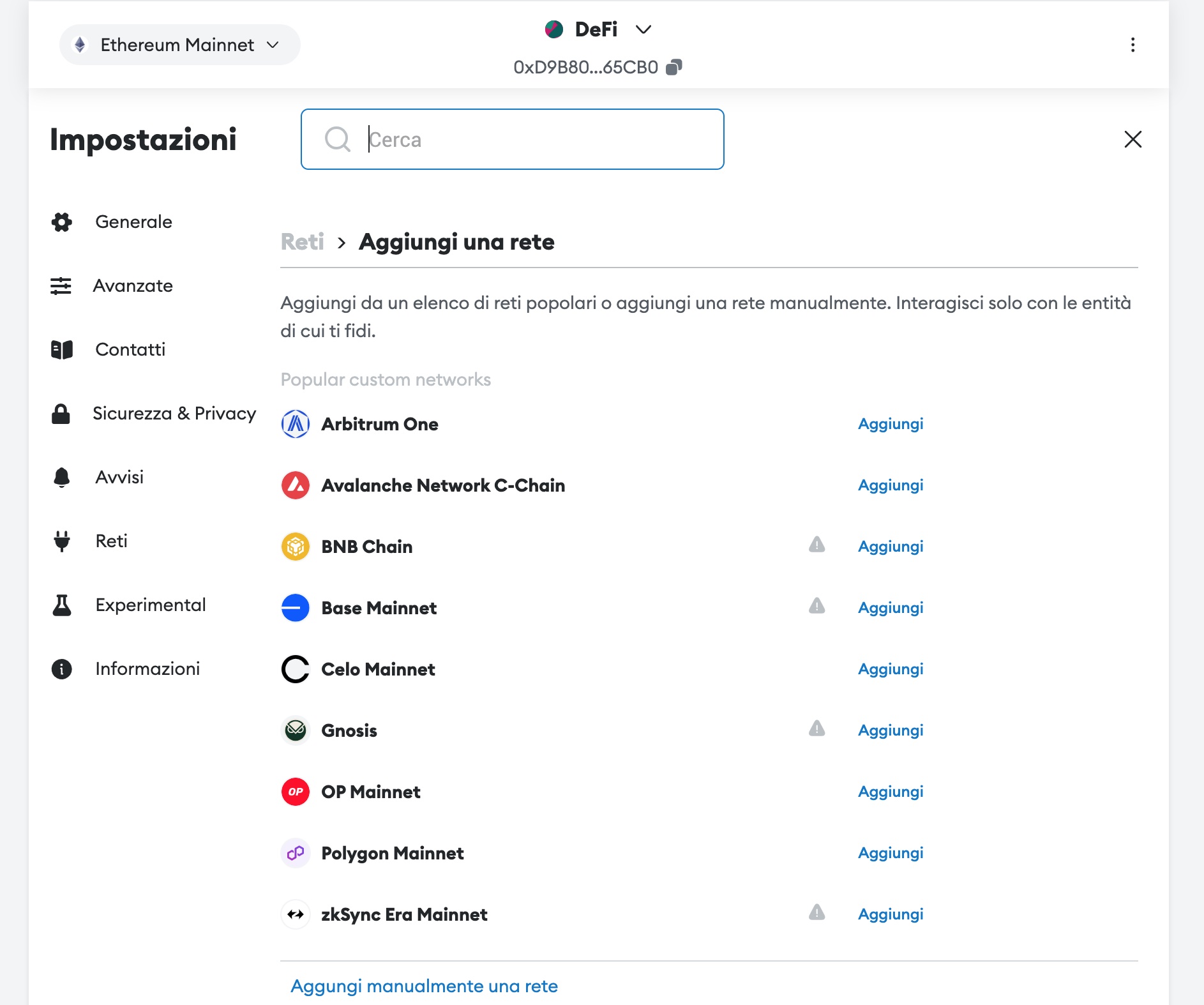Open the three-dot options menu

pyautogui.click(x=1133, y=45)
